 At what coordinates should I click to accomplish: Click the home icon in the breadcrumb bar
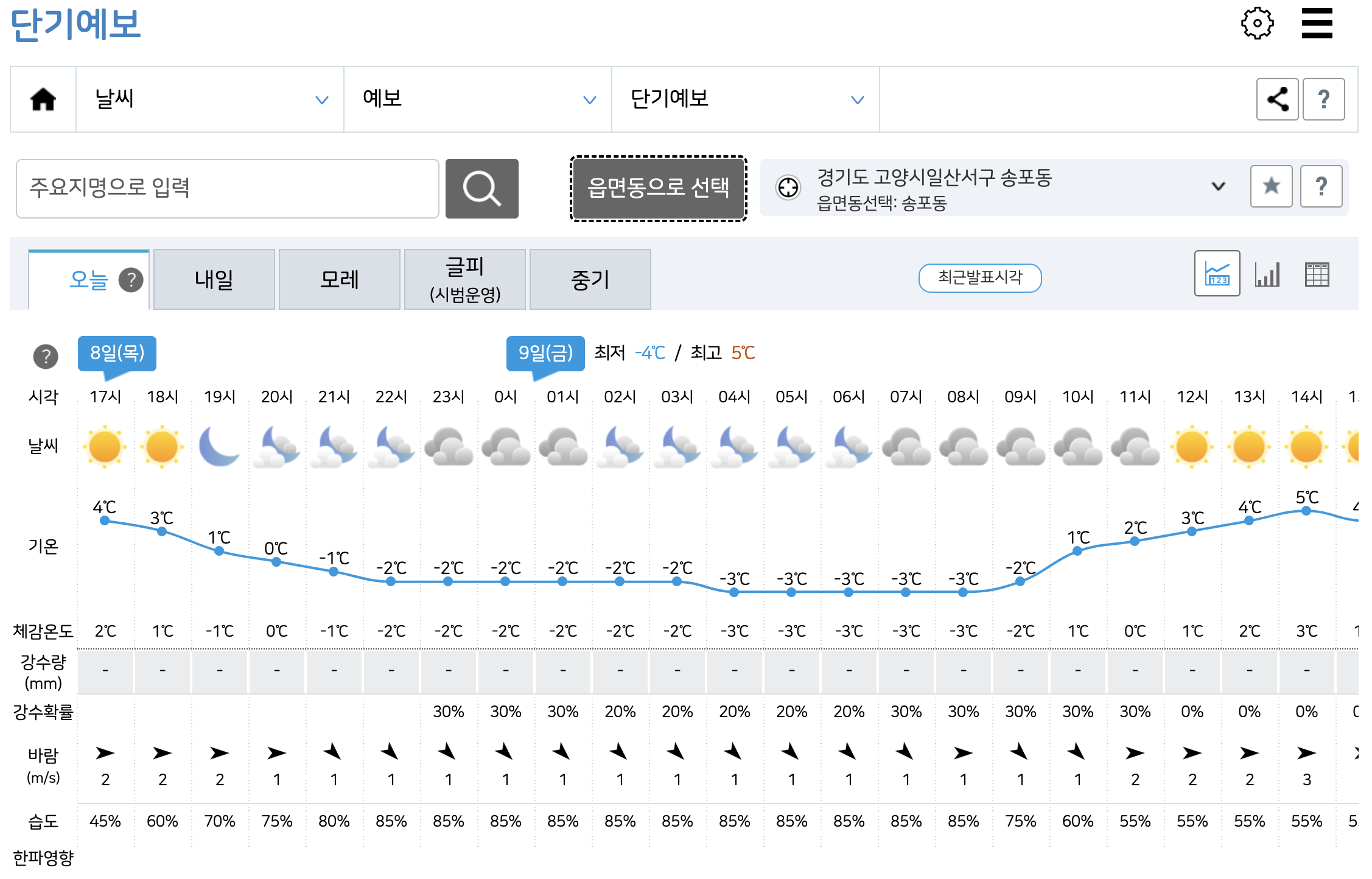tap(43, 99)
